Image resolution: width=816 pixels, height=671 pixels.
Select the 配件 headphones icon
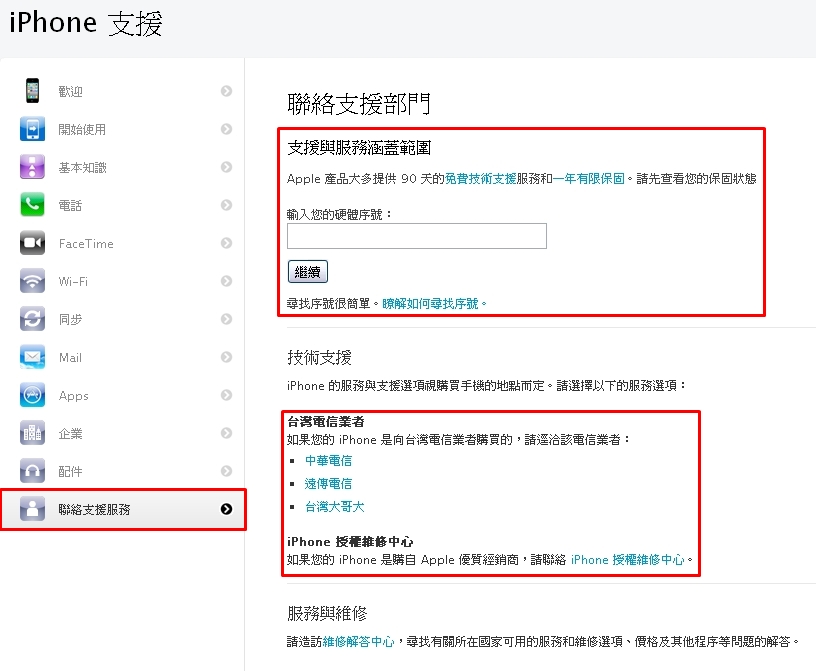pyautogui.click(x=32, y=471)
